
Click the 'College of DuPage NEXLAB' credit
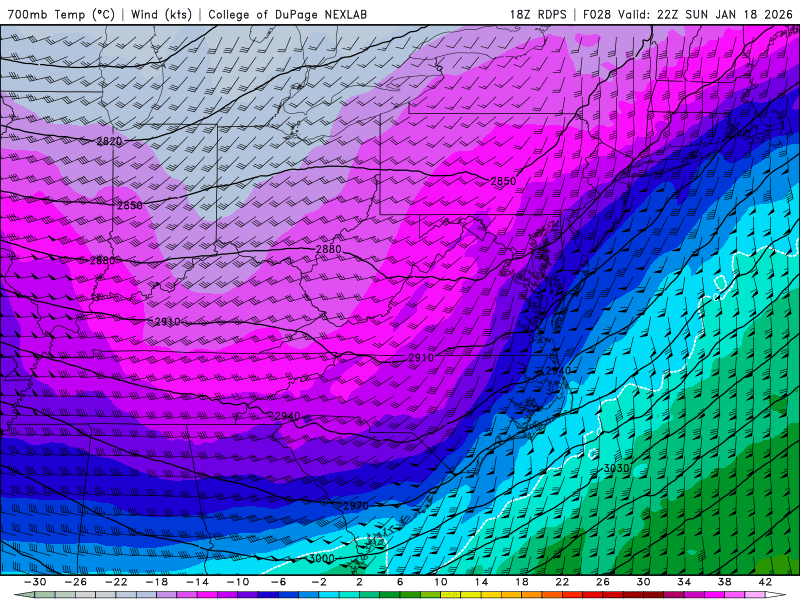(x=287, y=14)
